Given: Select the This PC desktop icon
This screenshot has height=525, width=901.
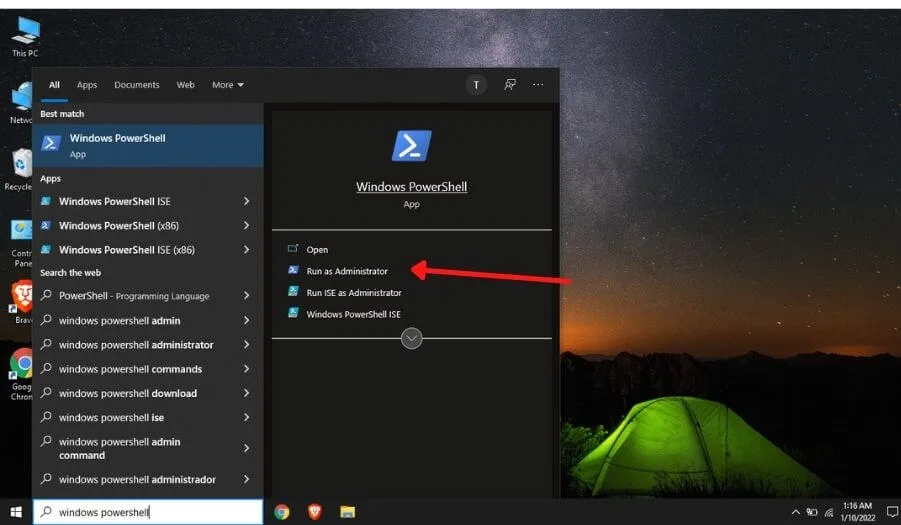Looking at the screenshot, I should point(25,37).
